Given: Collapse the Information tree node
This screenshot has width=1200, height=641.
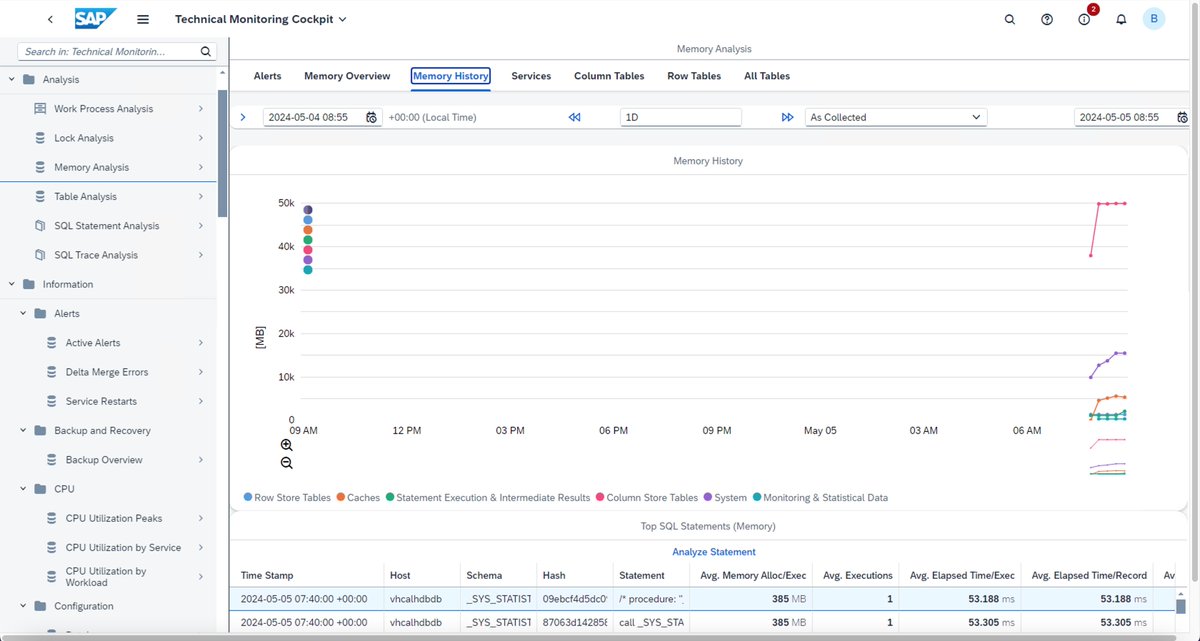Looking at the screenshot, I should [x=11, y=285].
